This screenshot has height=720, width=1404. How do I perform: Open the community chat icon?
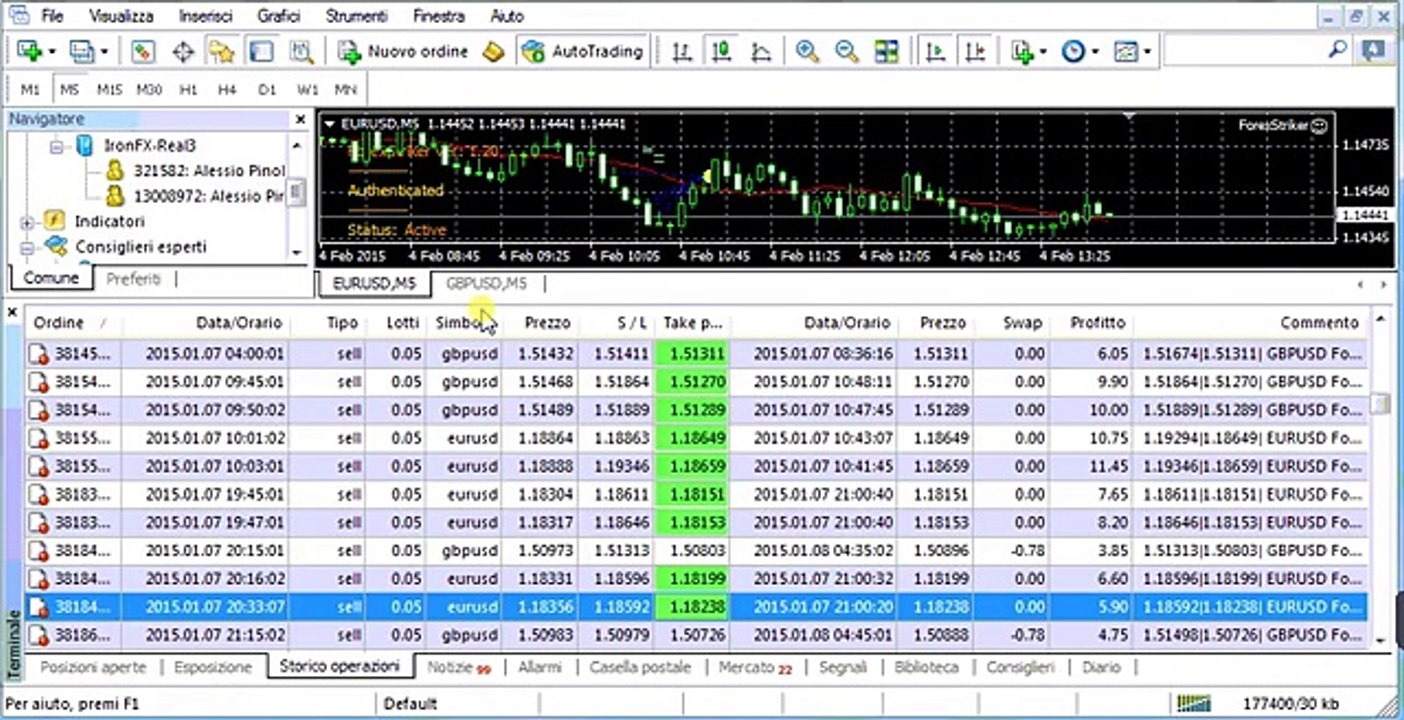click(x=1373, y=50)
